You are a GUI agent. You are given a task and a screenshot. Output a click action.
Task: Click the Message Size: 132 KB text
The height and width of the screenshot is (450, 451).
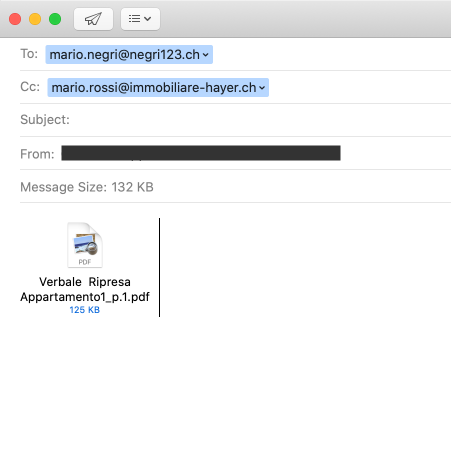point(87,187)
